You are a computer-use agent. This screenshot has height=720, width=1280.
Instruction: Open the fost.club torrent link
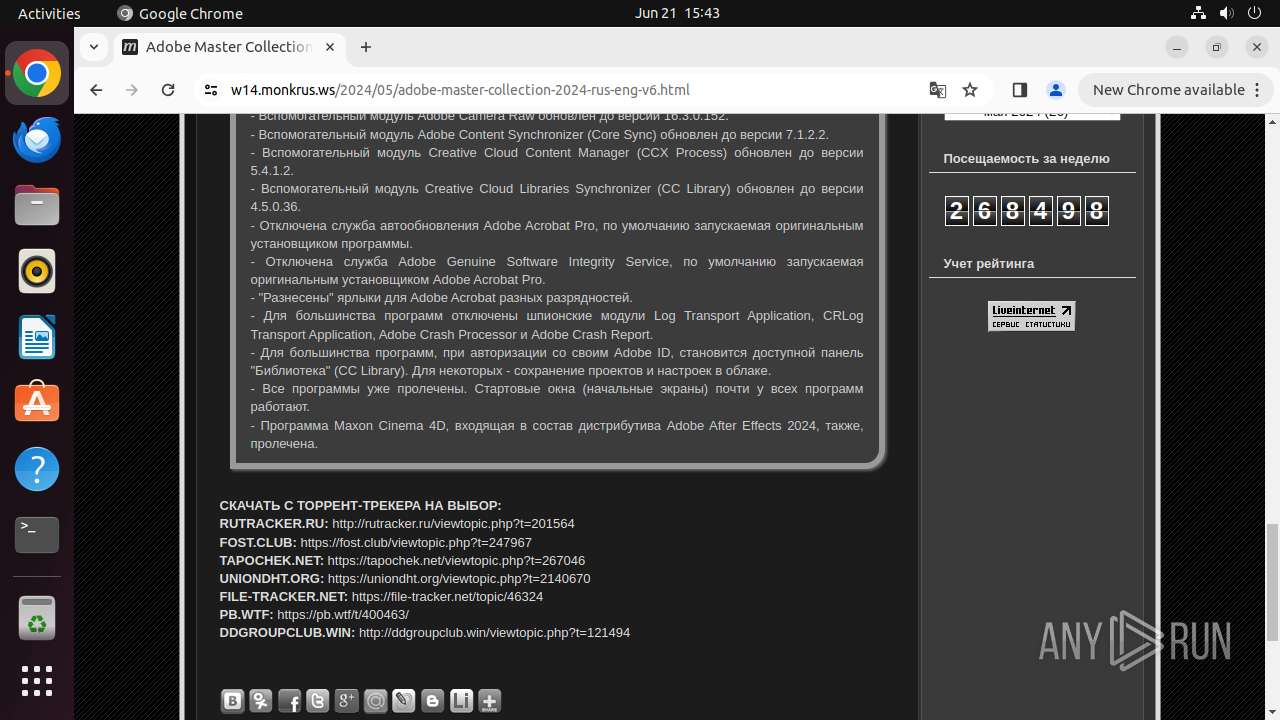(x=416, y=542)
